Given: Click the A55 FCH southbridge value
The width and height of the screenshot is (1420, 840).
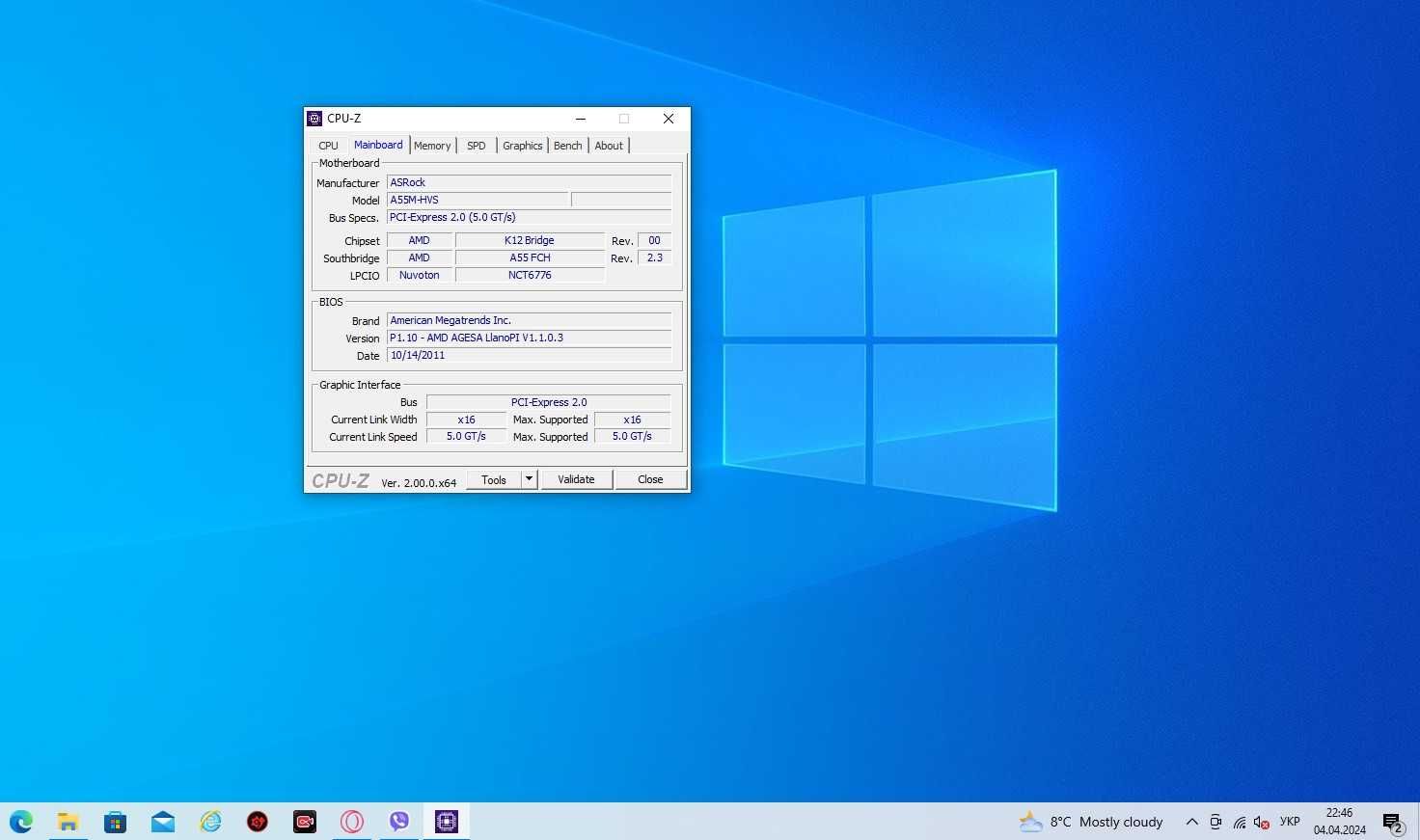Looking at the screenshot, I should 530,257.
